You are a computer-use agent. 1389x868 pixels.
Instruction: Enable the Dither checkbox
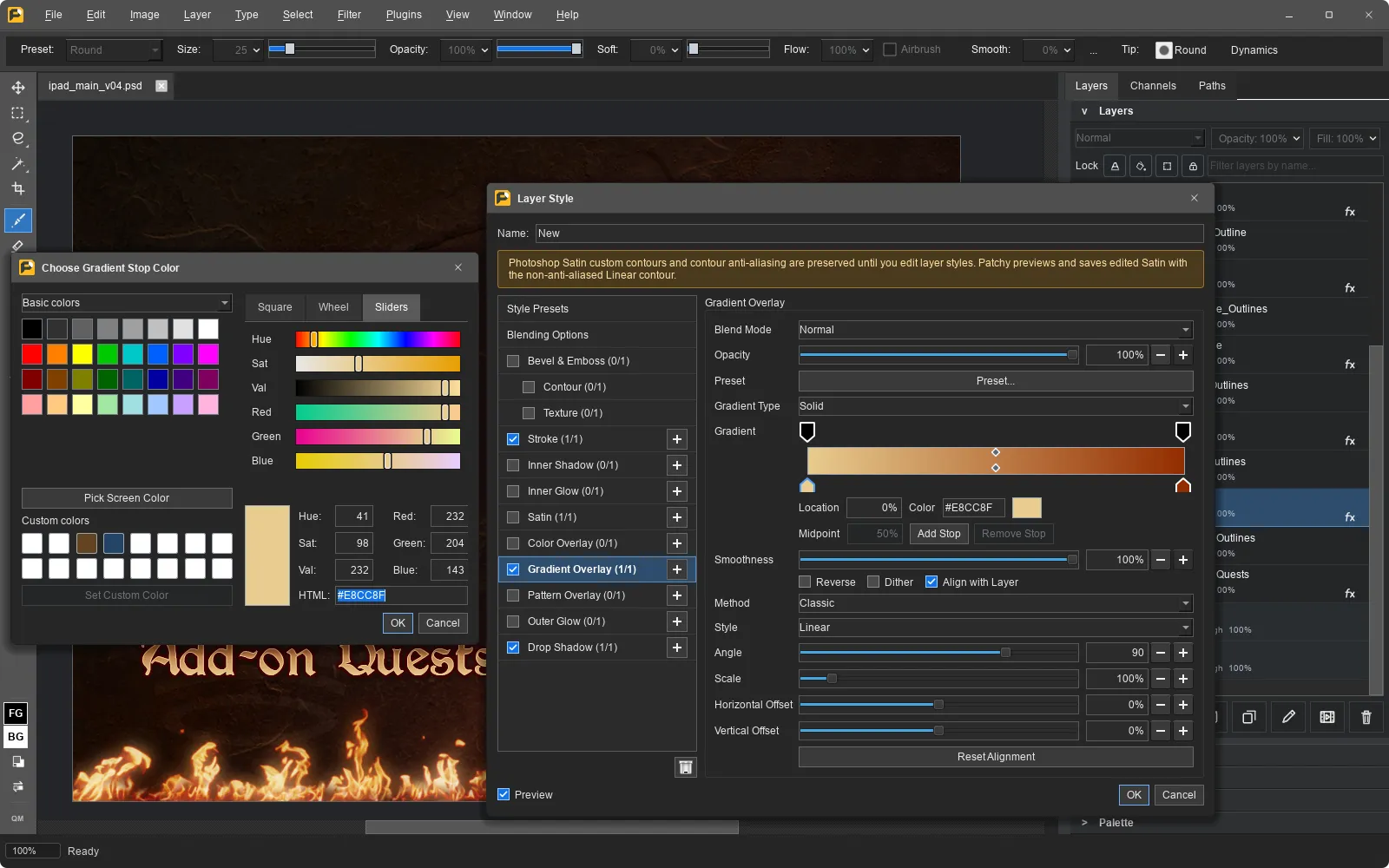pos(873,582)
